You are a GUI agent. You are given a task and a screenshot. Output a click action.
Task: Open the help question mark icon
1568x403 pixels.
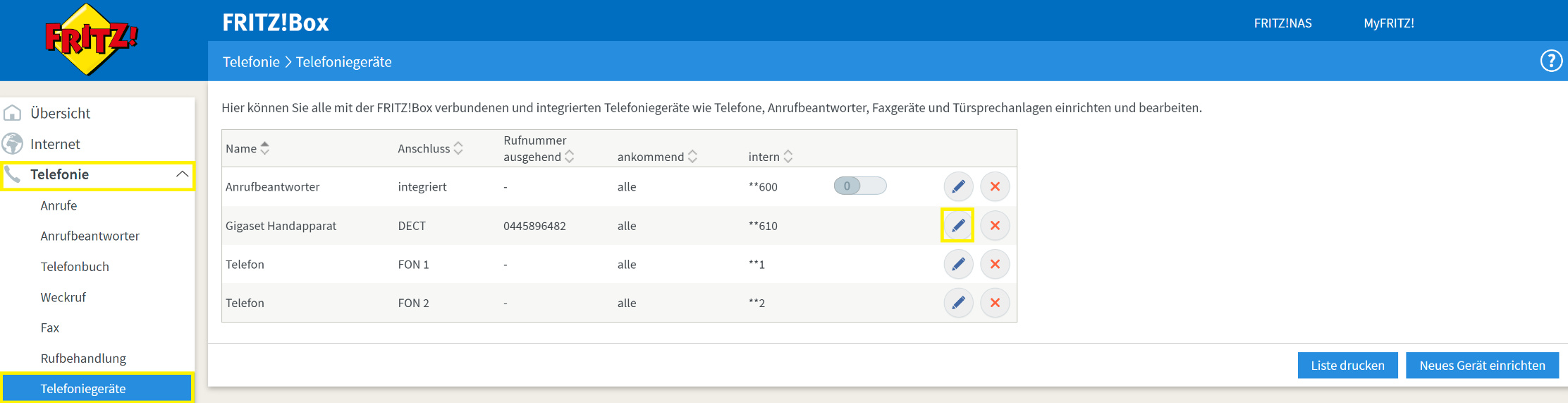(1550, 61)
